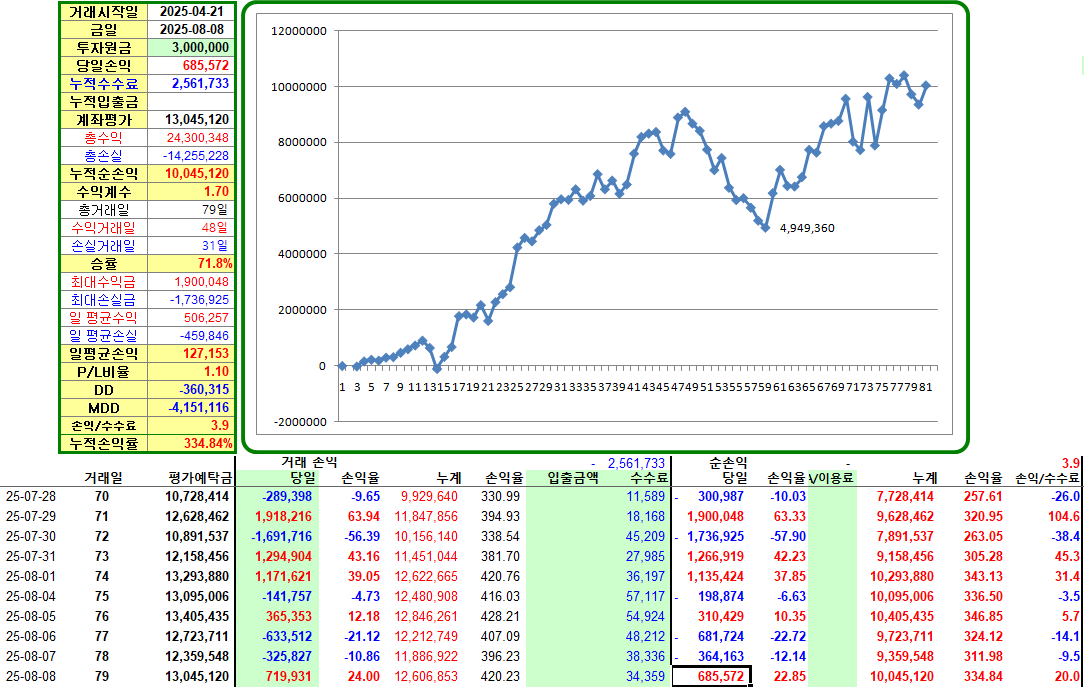Click the chart y-axis label -2000000
Image resolution: width=1084 pixels, height=687 pixels.
click(x=299, y=422)
